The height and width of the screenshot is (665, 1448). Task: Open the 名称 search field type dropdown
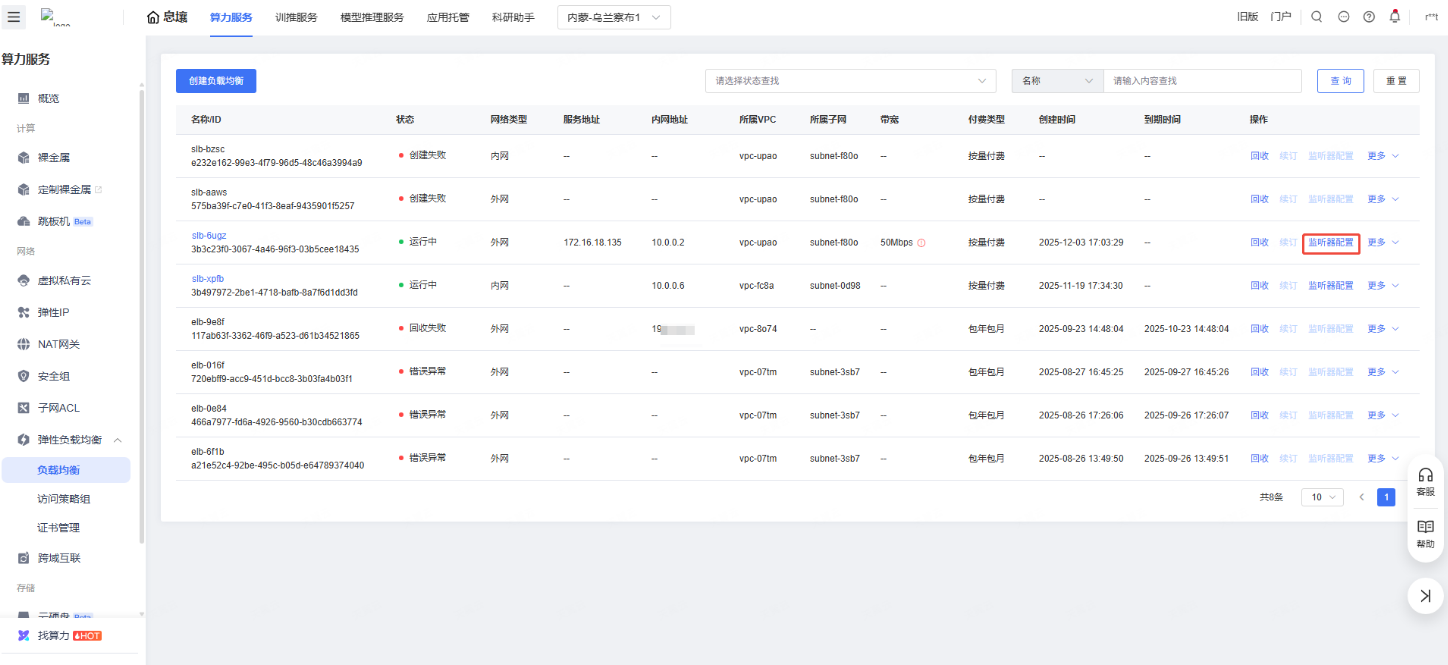1057,81
